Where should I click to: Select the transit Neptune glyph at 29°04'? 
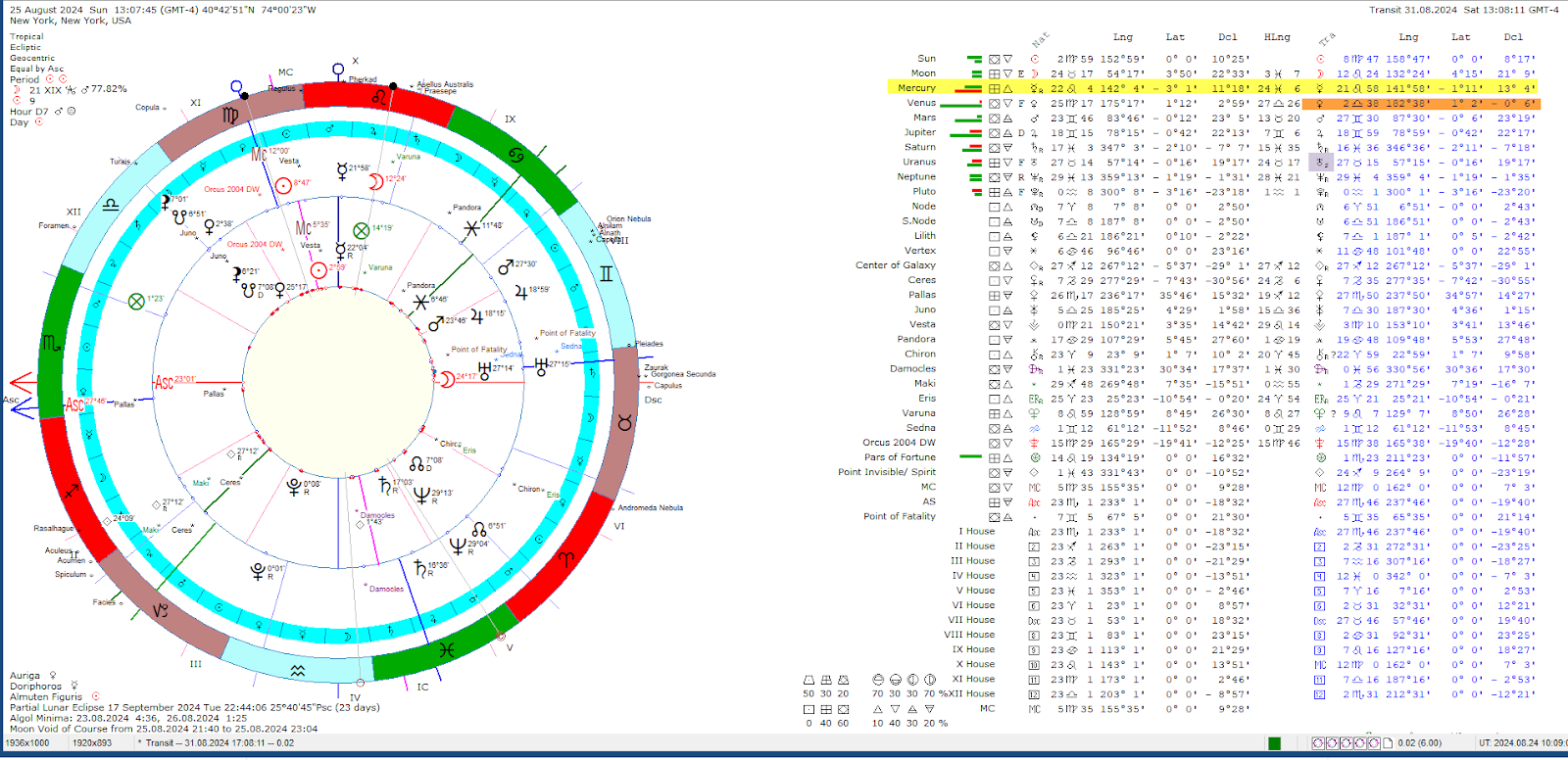(458, 546)
